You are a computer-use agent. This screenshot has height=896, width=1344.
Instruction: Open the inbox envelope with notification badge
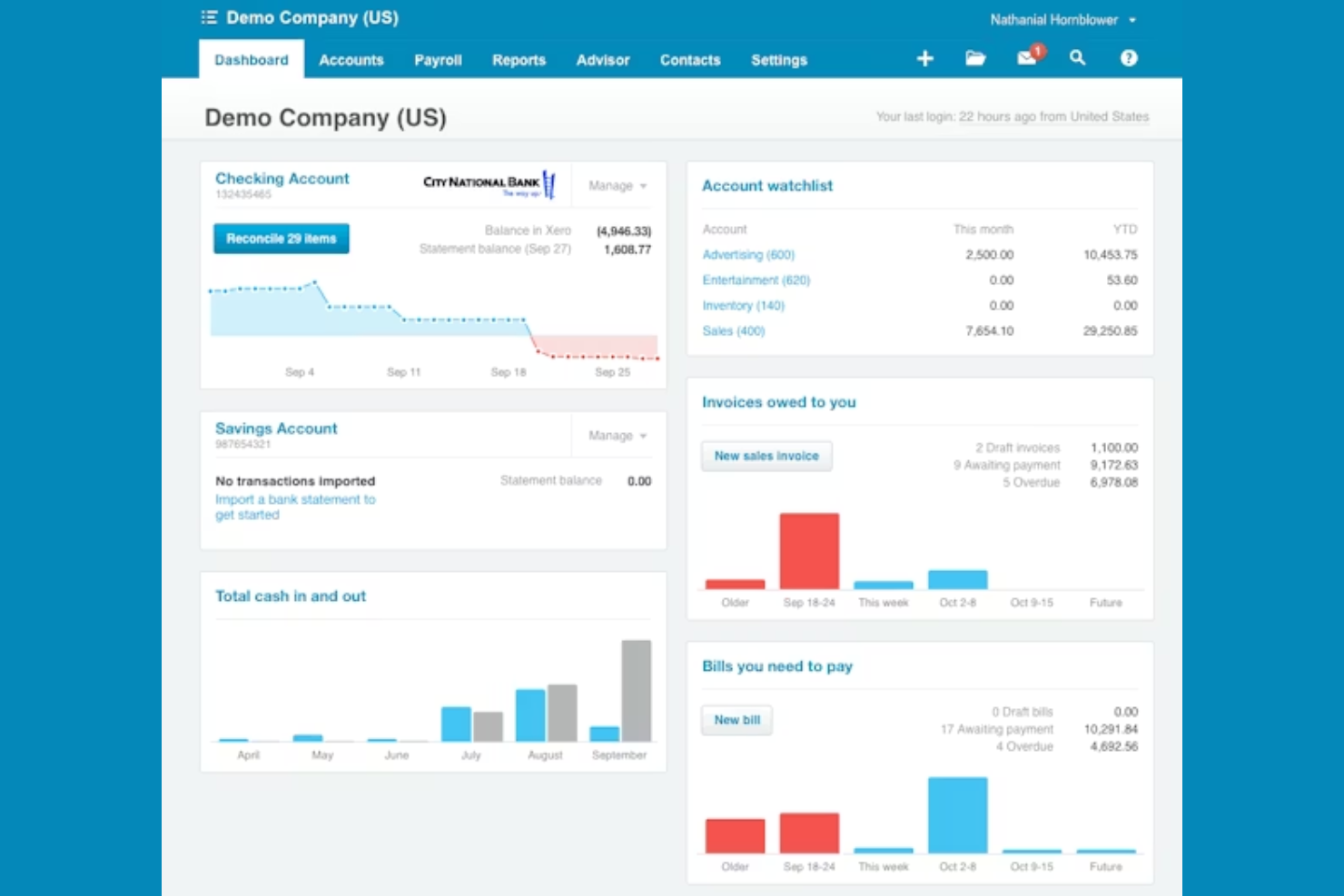(x=1026, y=58)
